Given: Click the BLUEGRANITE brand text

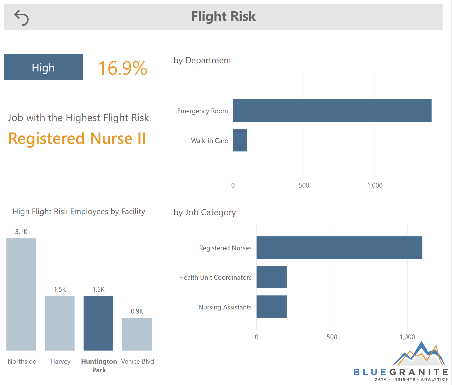Looking at the screenshot, I should [x=401, y=372].
